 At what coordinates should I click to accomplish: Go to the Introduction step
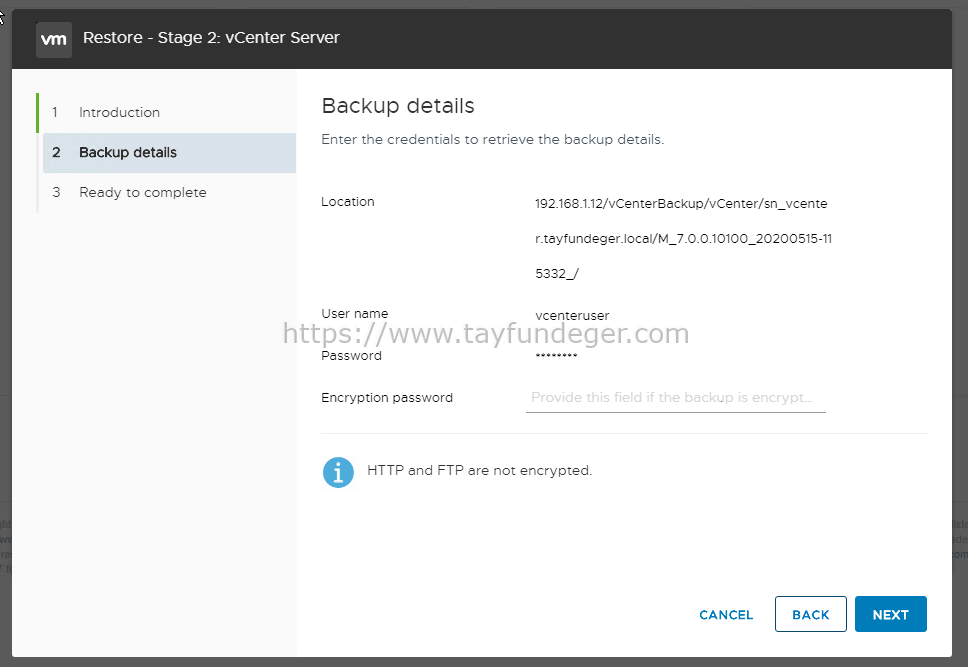(x=169, y=112)
